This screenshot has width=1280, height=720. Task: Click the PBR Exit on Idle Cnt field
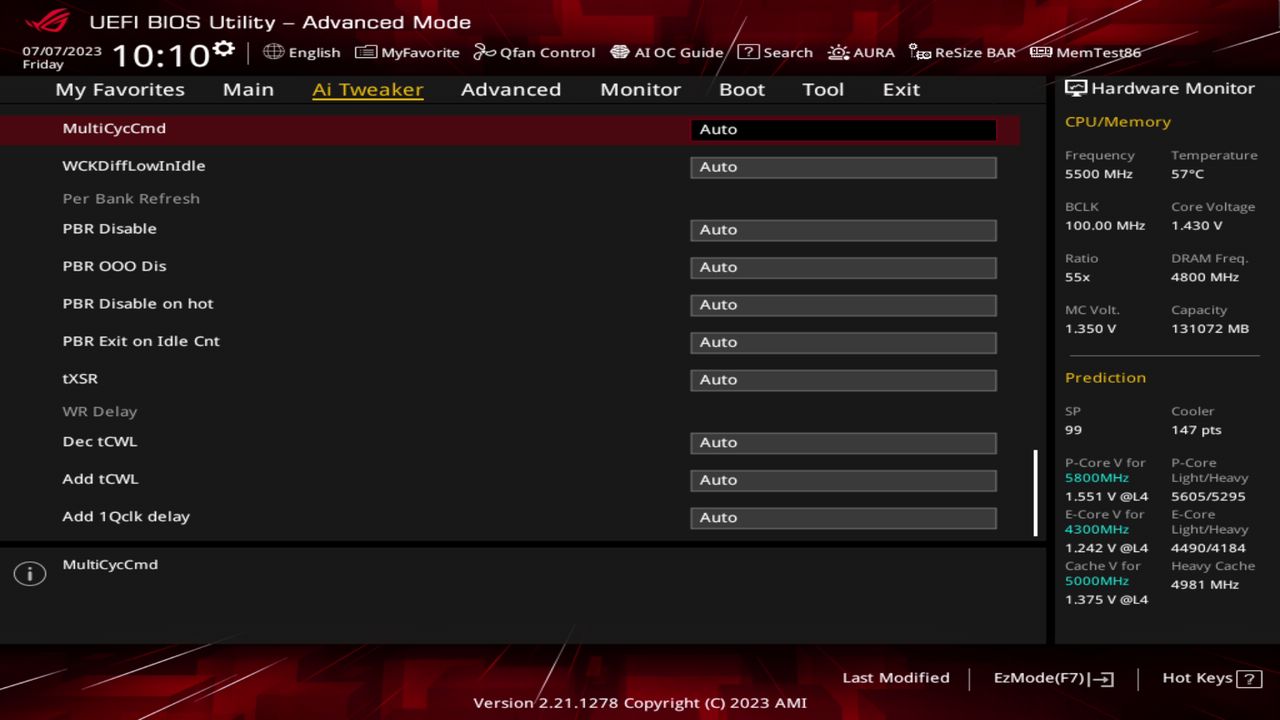843,342
